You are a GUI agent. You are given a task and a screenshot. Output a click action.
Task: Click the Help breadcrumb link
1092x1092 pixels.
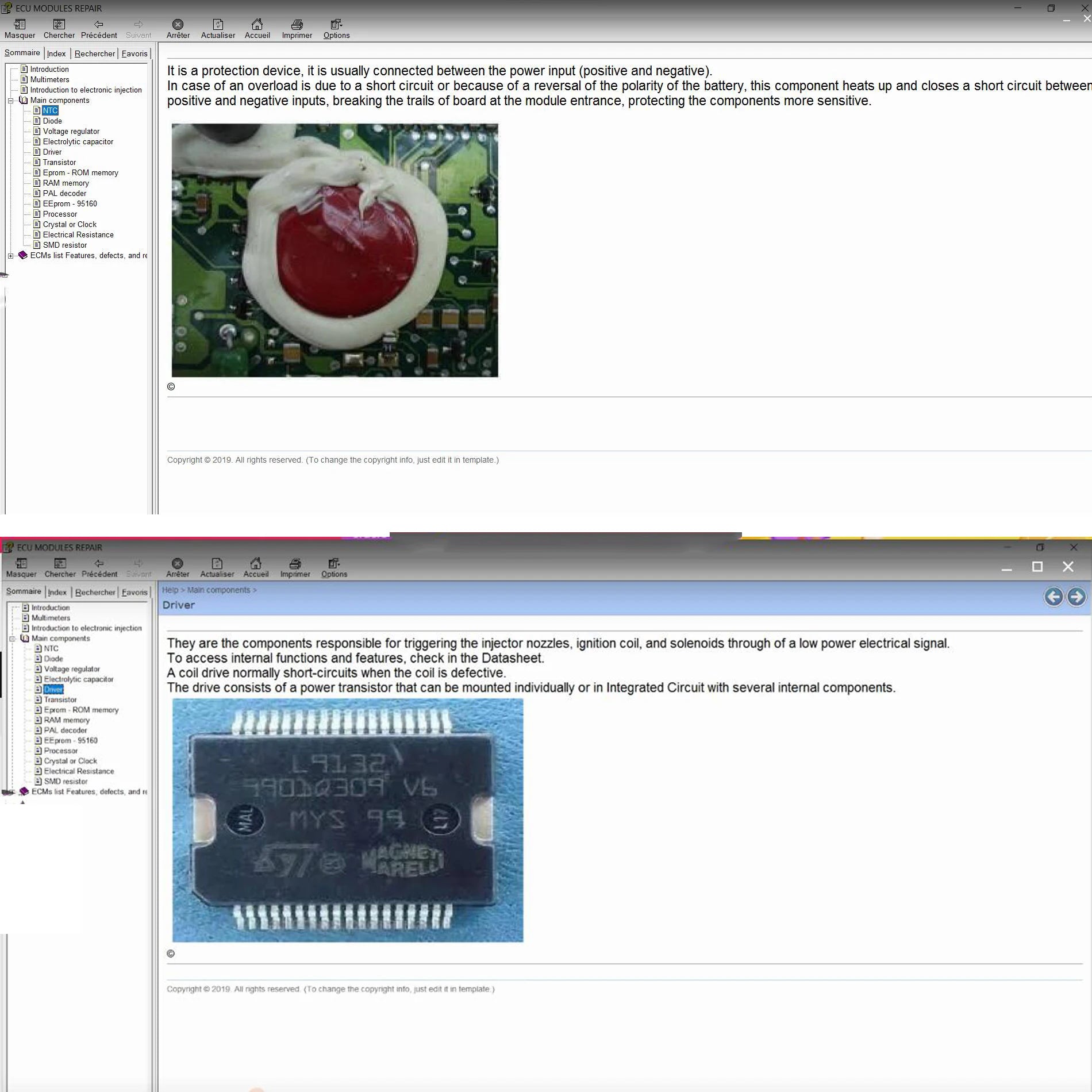170,590
